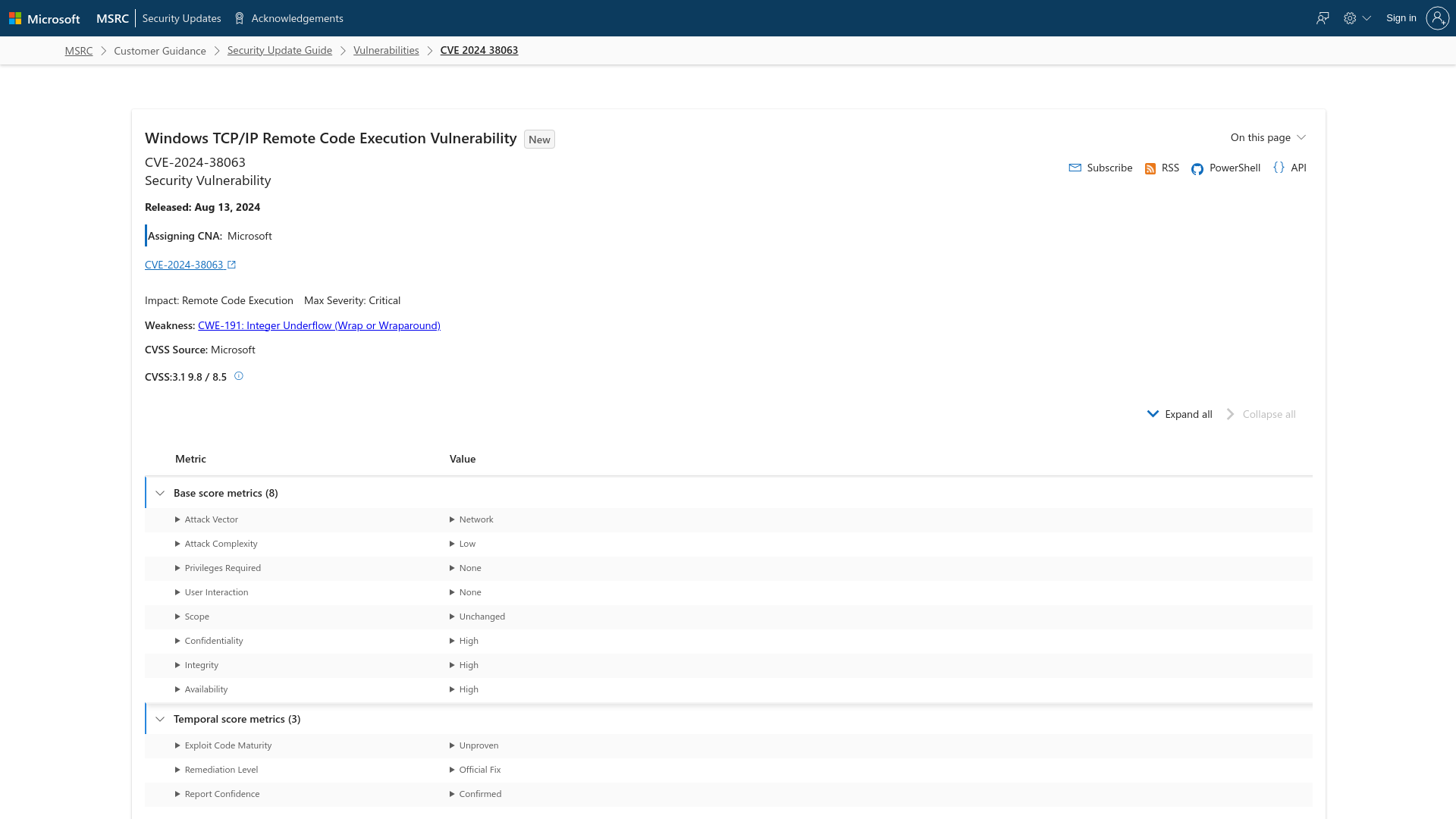Open the feedback icon in top bar
Screen dimensions: 1456x819
(x=1323, y=18)
